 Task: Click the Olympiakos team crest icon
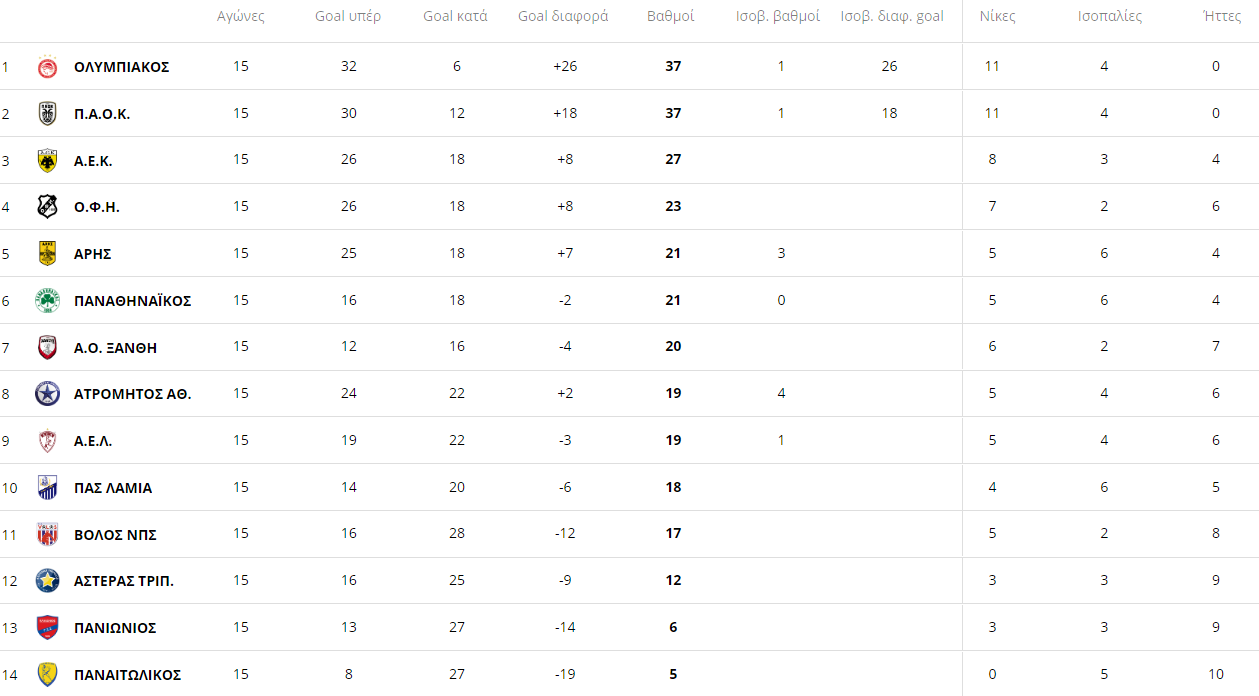pyautogui.click(x=47, y=67)
